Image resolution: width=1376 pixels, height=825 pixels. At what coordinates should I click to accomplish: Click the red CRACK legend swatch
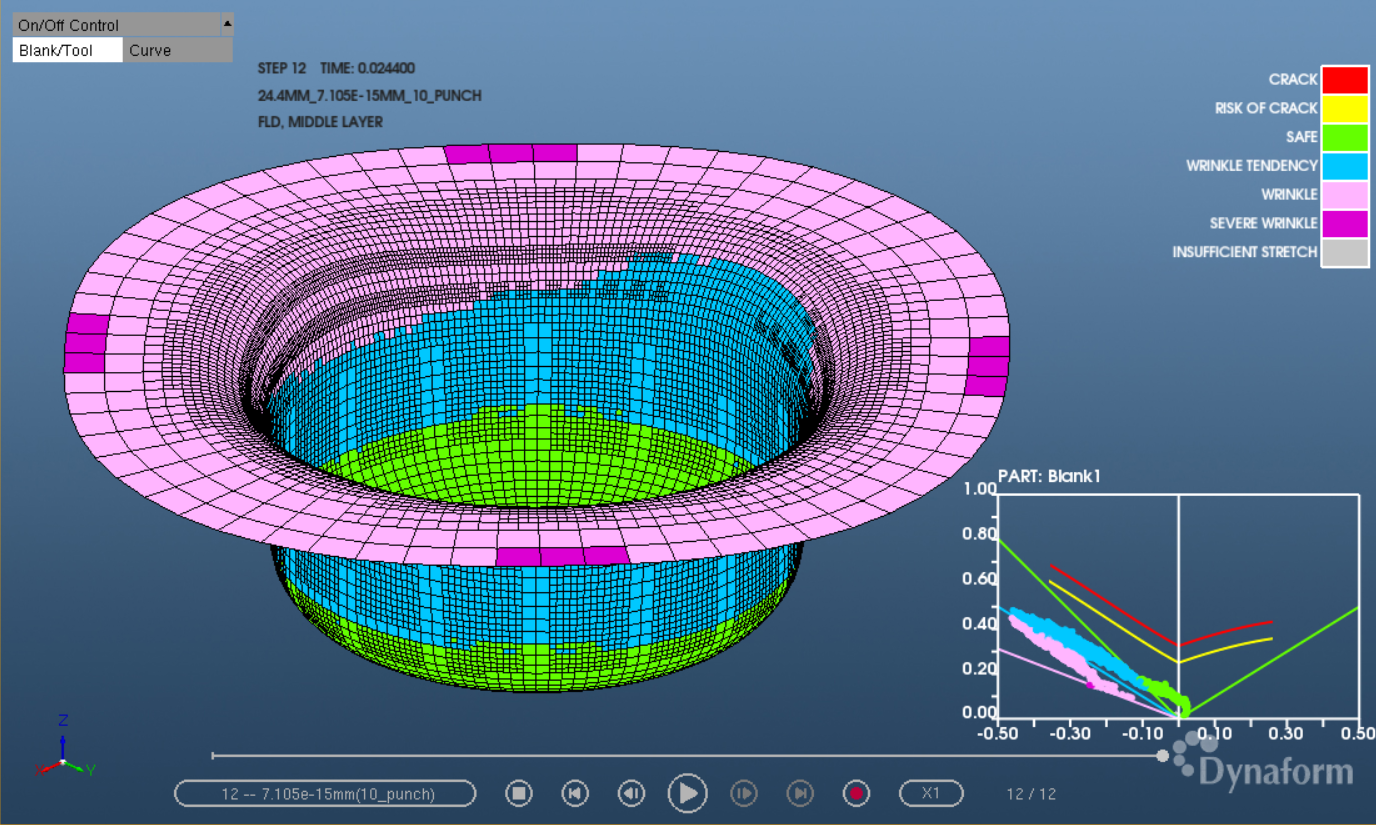click(1344, 80)
